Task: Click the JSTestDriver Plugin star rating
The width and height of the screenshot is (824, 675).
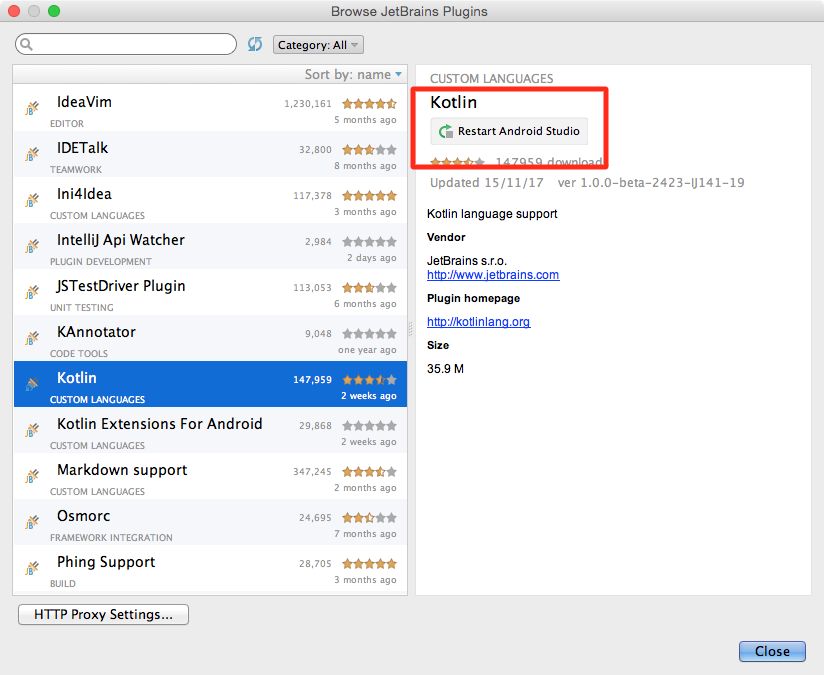Action: pyautogui.click(x=369, y=288)
